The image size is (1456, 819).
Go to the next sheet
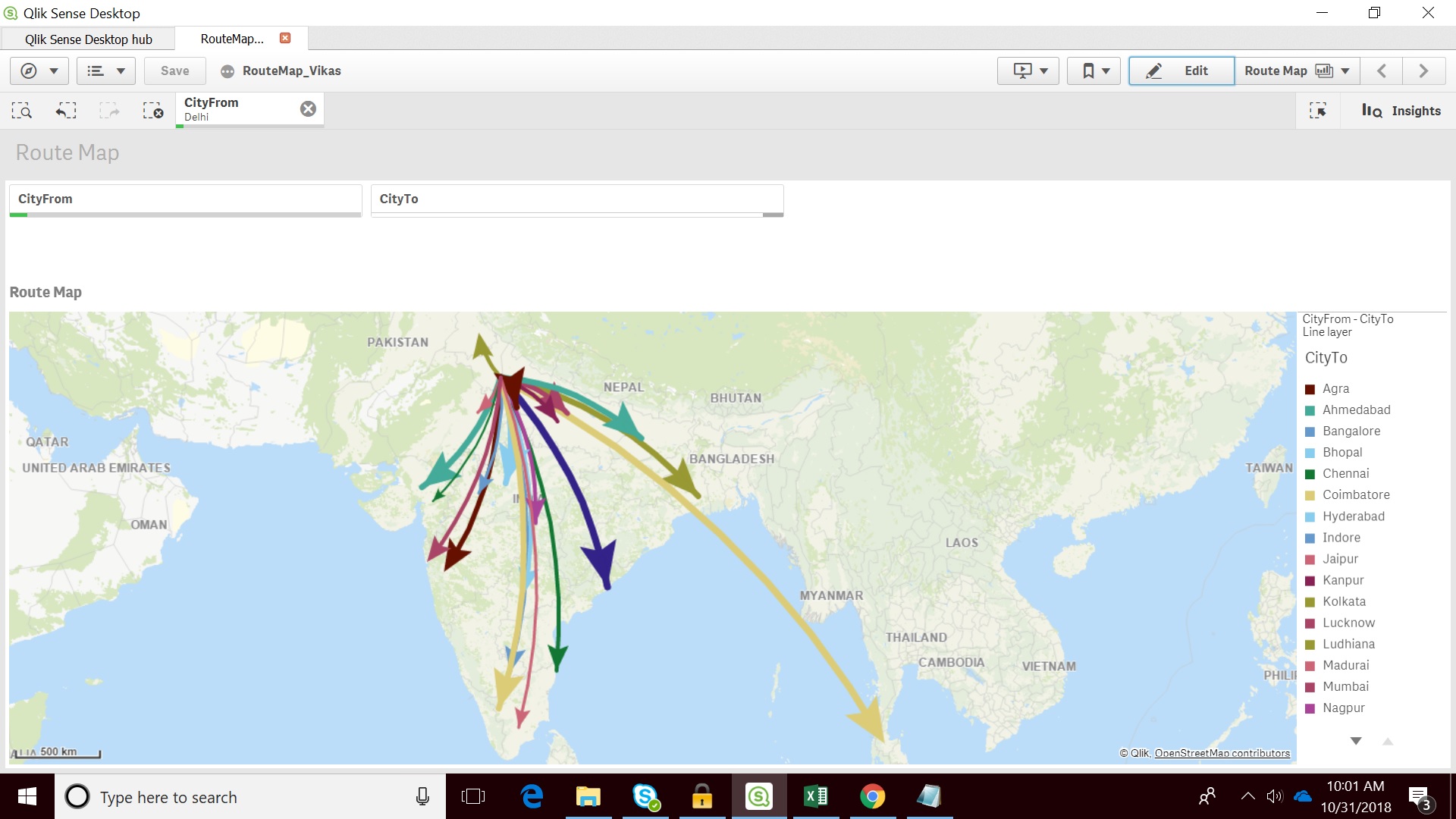coord(1423,71)
